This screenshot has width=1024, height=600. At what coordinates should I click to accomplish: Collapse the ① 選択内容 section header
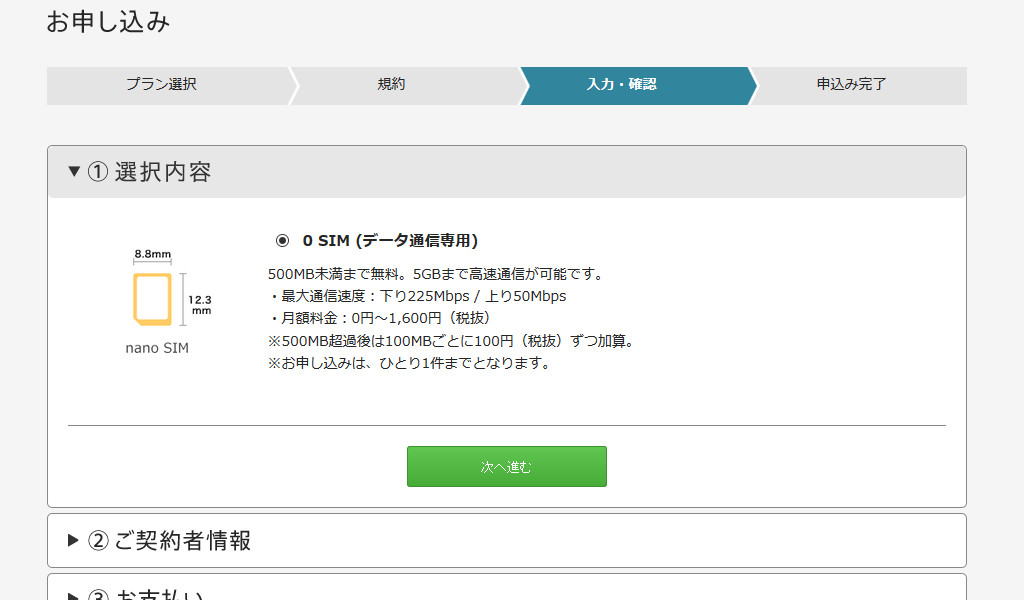click(x=507, y=172)
